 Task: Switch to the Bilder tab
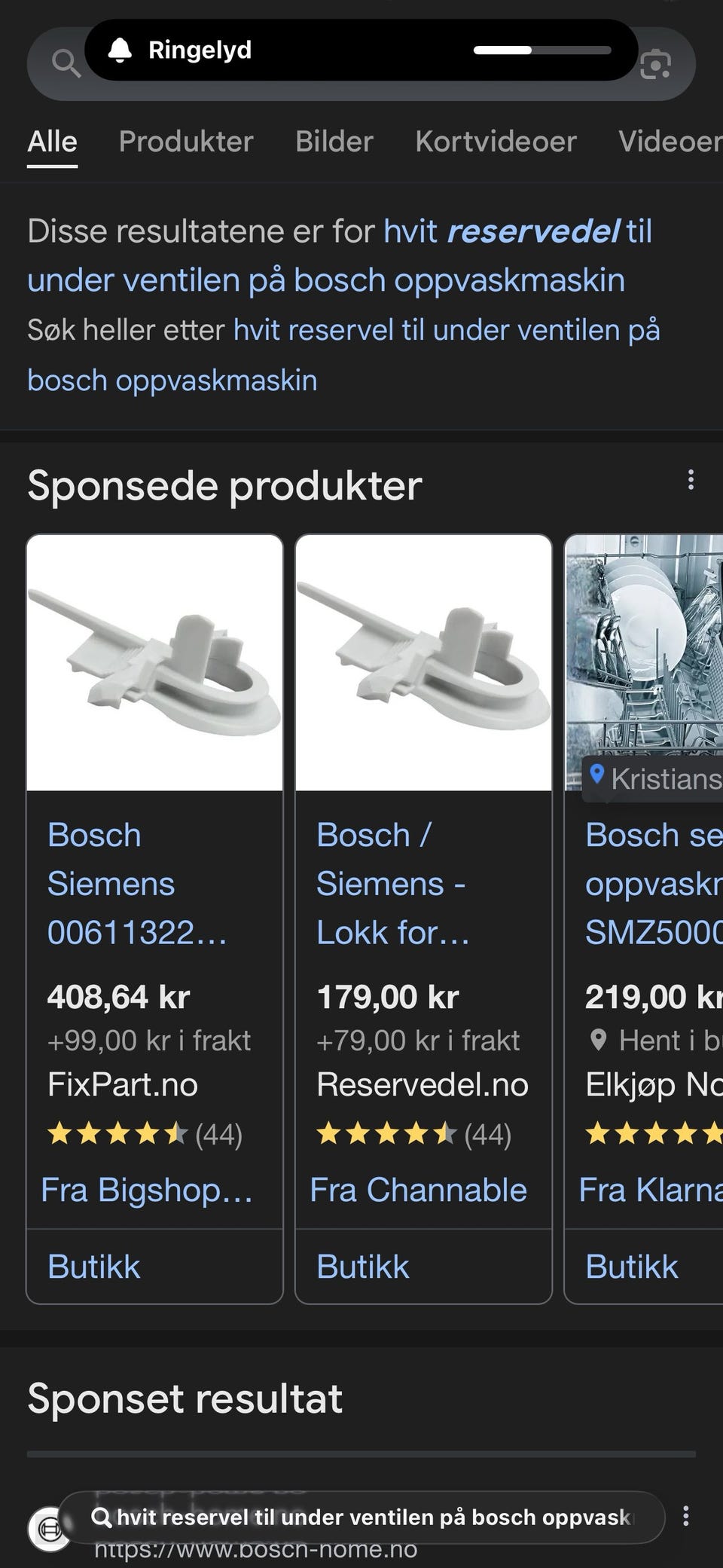click(x=334, y=142)
